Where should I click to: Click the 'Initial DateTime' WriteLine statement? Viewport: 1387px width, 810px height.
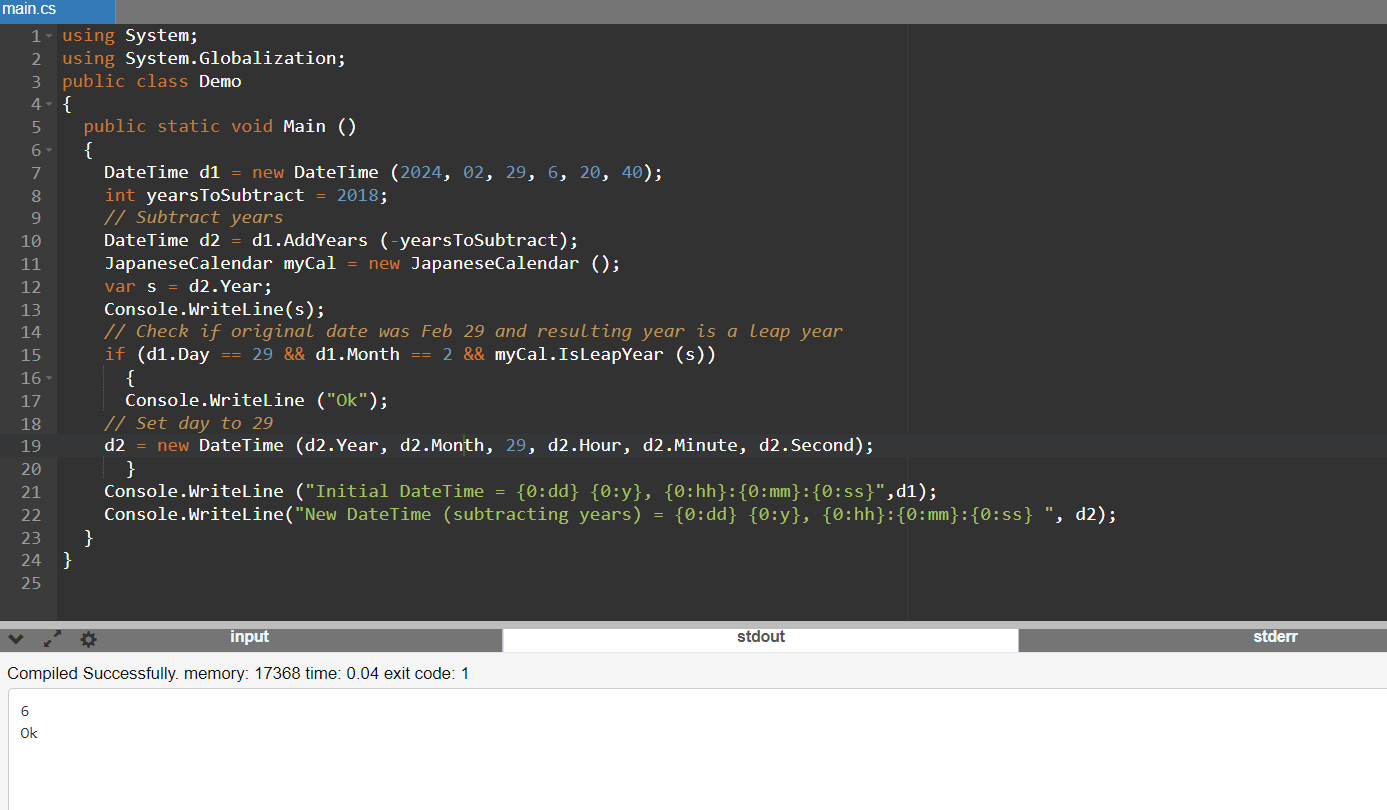[521, 491]
